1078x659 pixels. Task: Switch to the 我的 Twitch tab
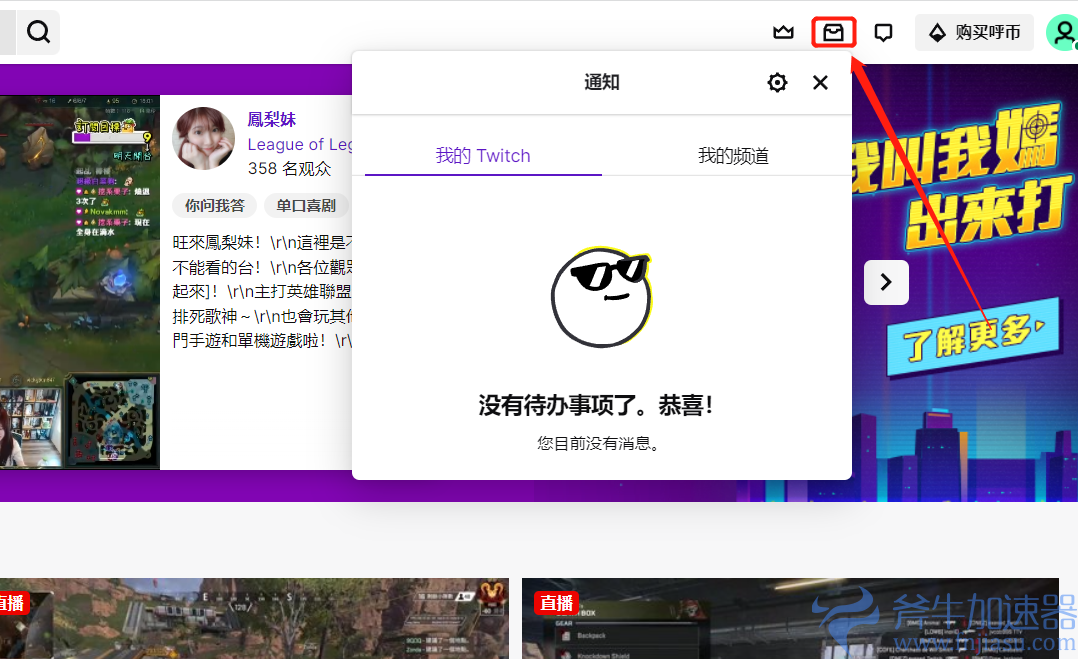coord(481,156)
